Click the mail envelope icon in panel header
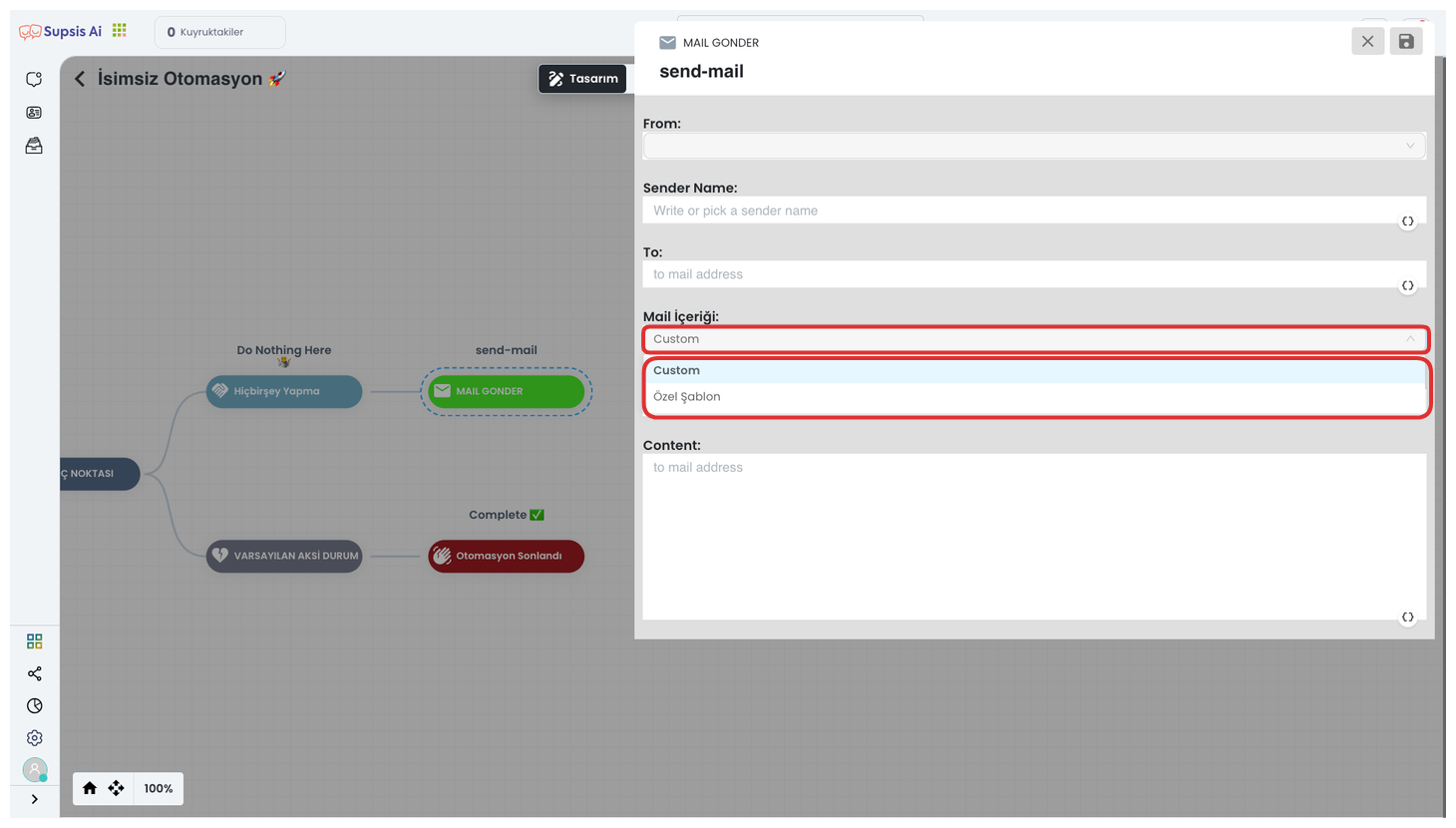The image size is (1456, 828). point(667,43)
